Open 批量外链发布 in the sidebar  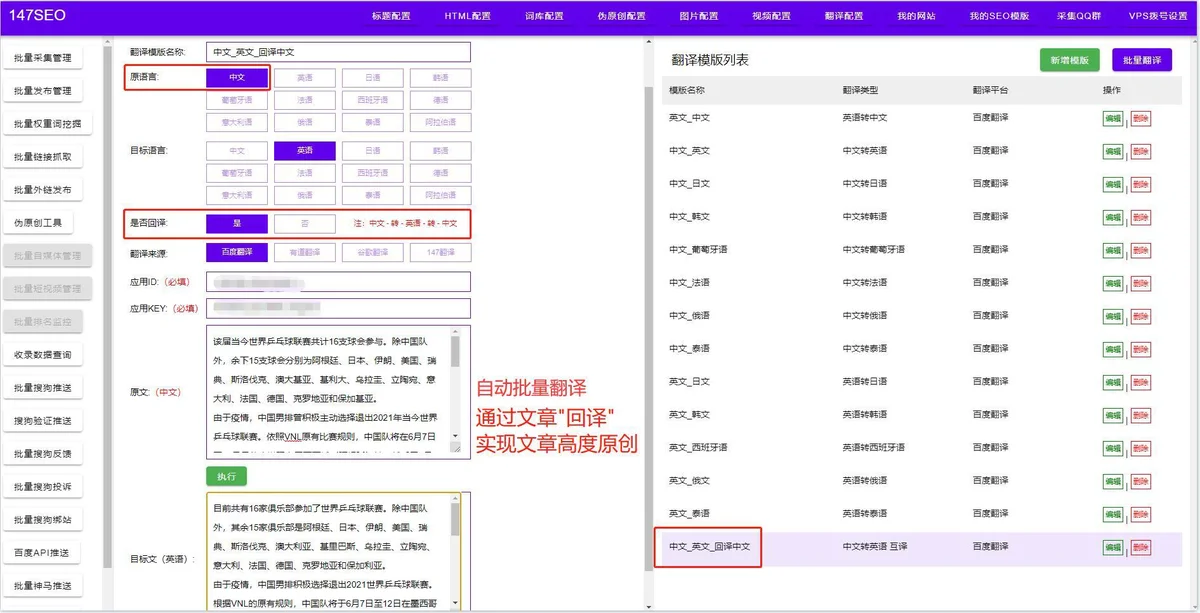[x=43, y=190]
